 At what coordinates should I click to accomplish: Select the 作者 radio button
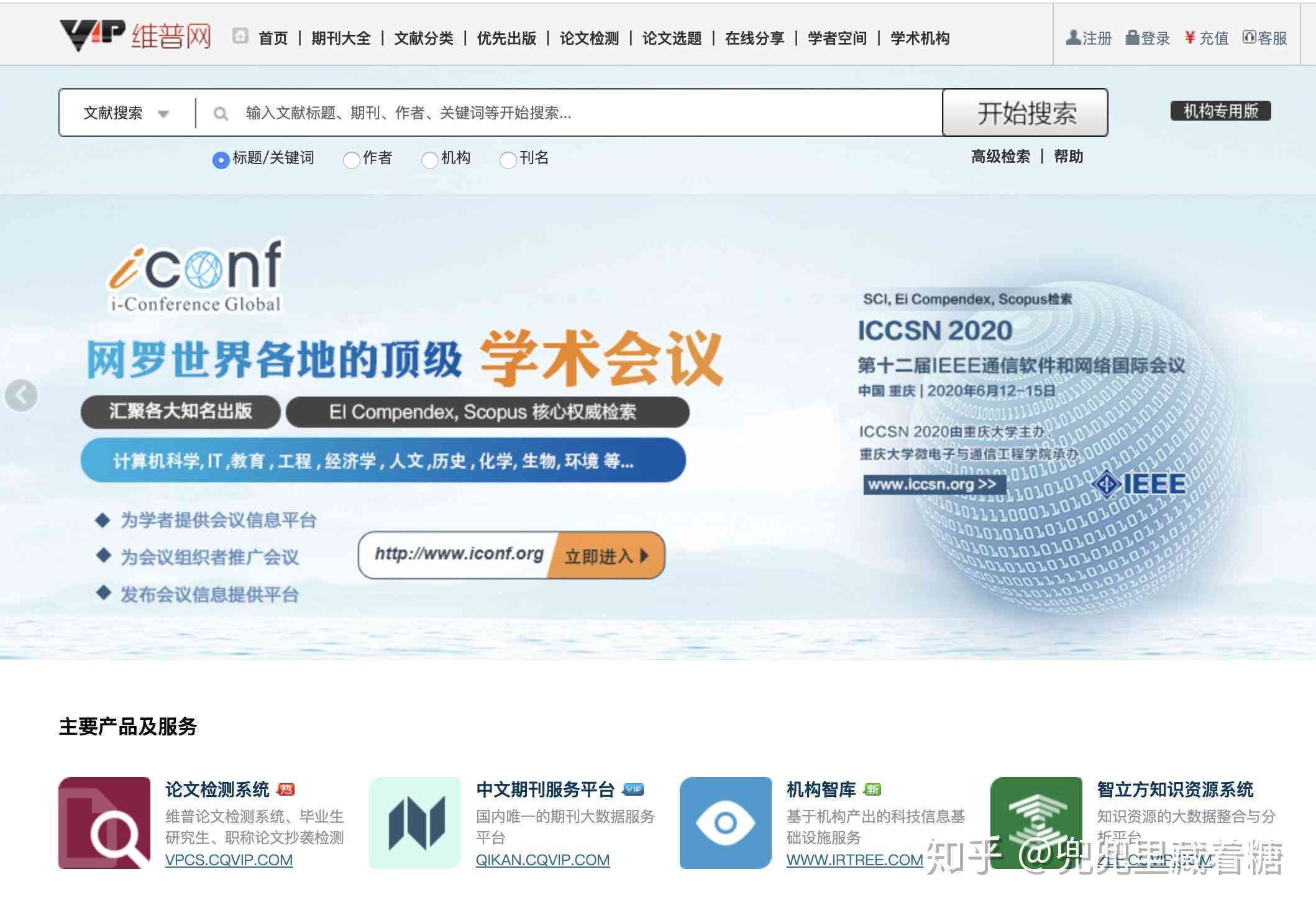tap(351, 160)
